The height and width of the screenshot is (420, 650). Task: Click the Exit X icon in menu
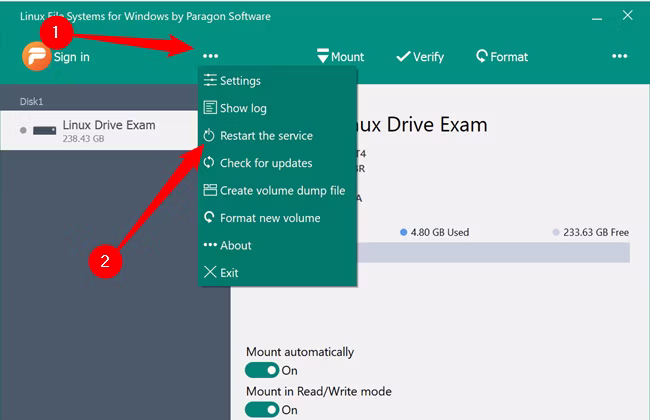click(210, 272)
